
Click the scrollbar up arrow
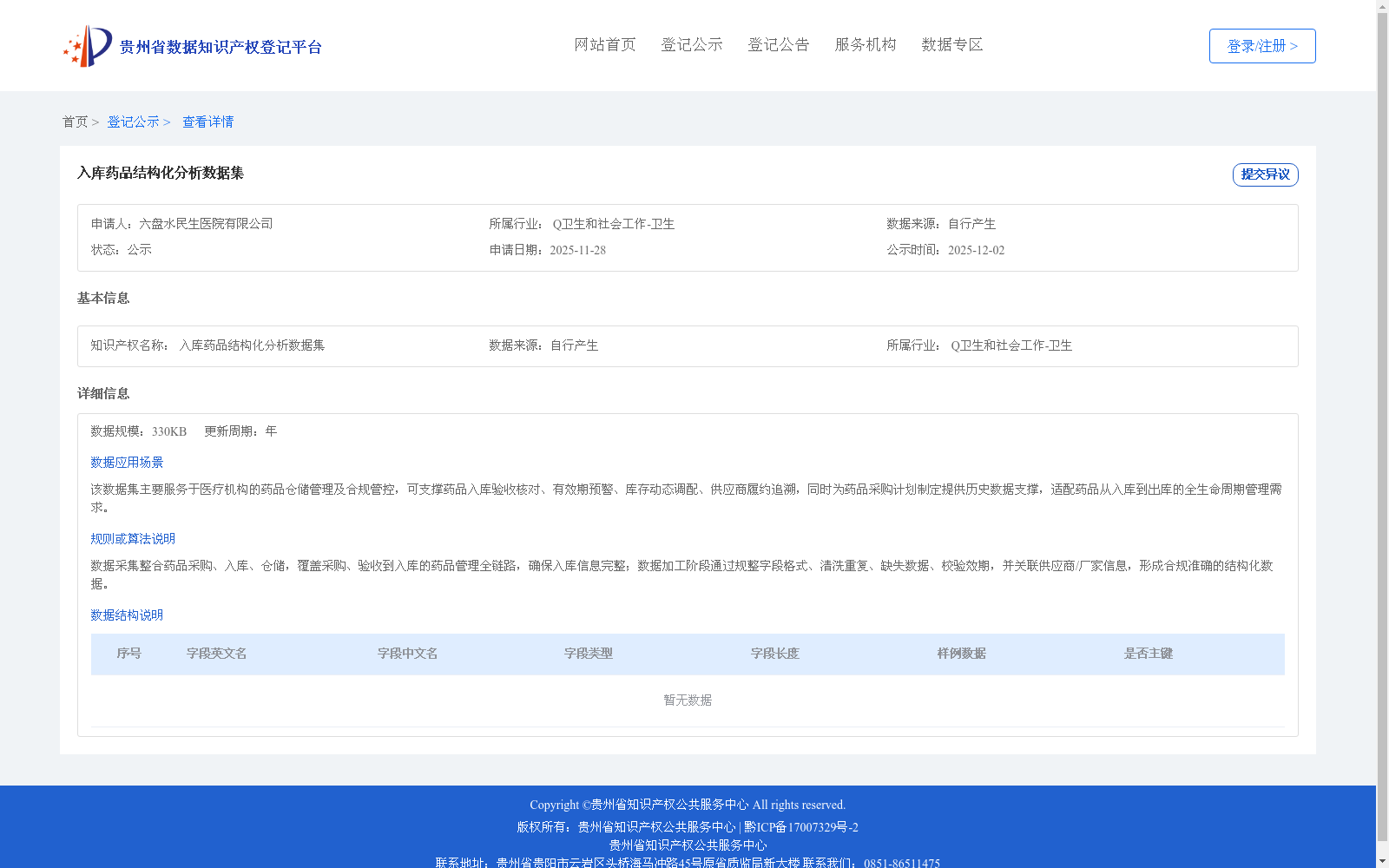[x=1382, y=6]
